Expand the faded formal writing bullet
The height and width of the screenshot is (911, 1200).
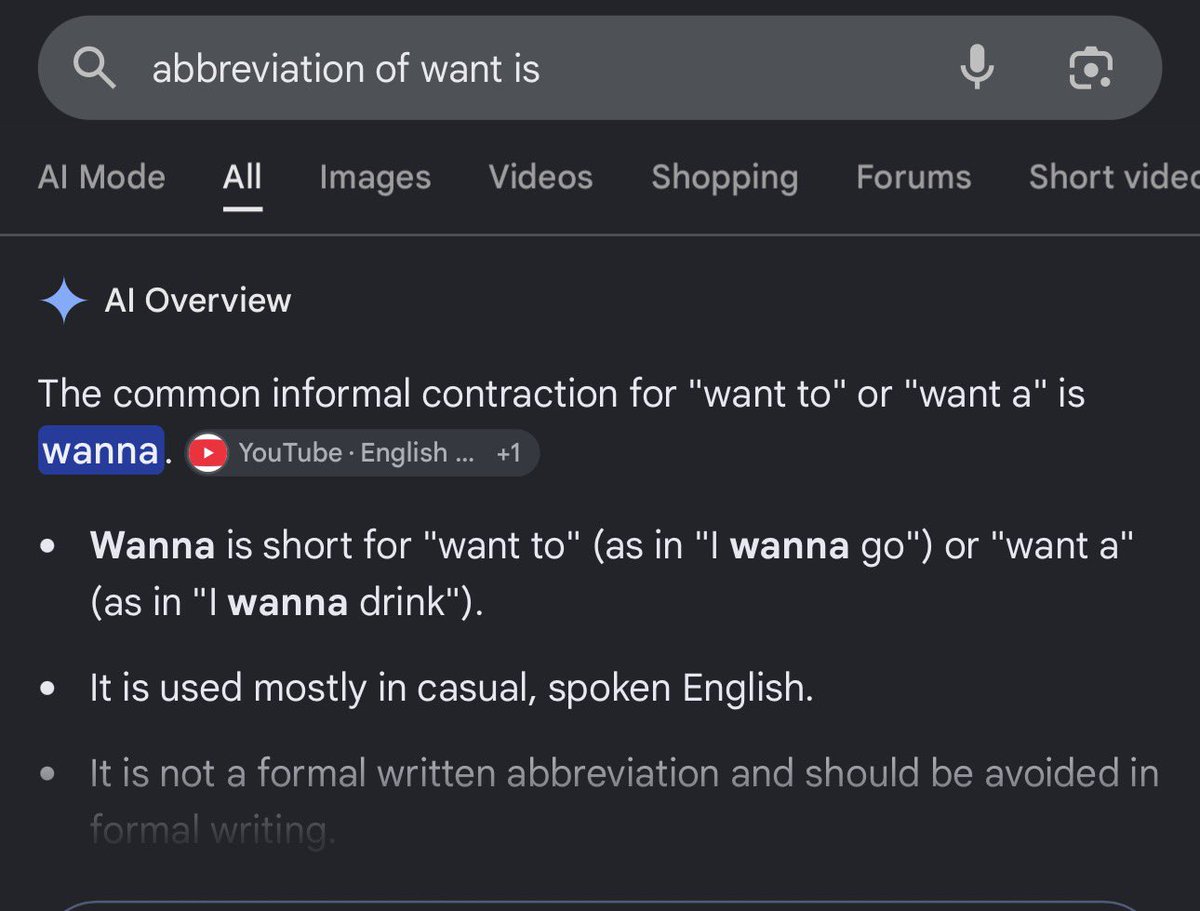point(624,800)
